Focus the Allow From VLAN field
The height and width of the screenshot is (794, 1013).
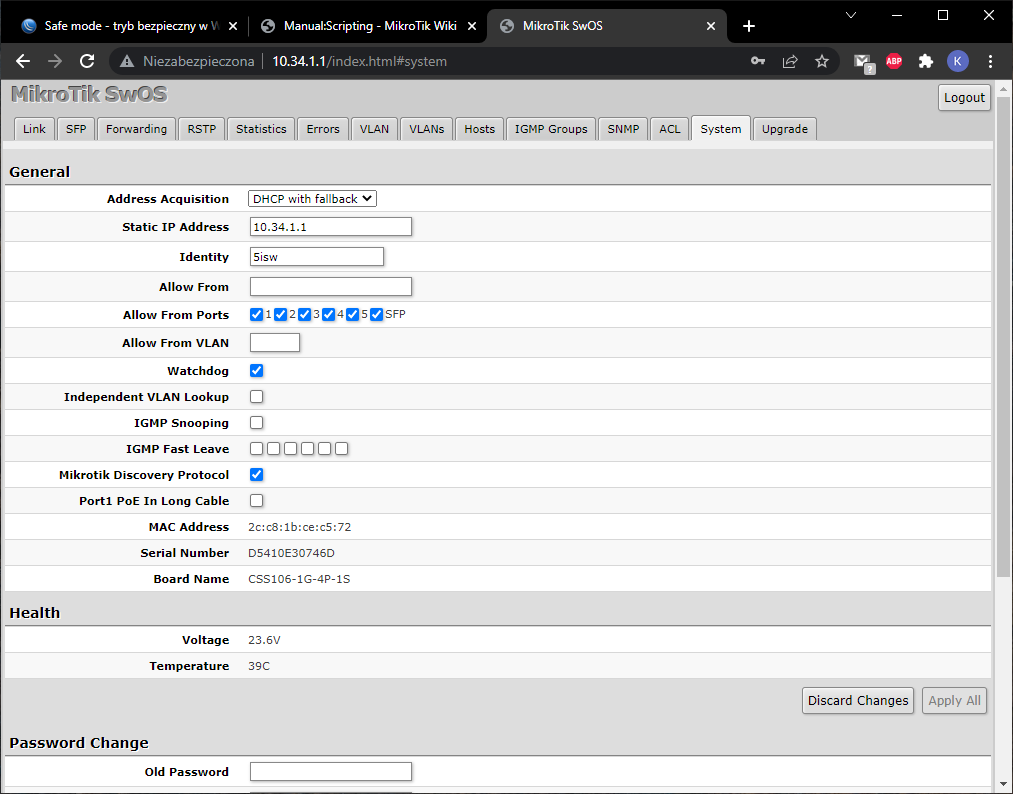(275, 342)
